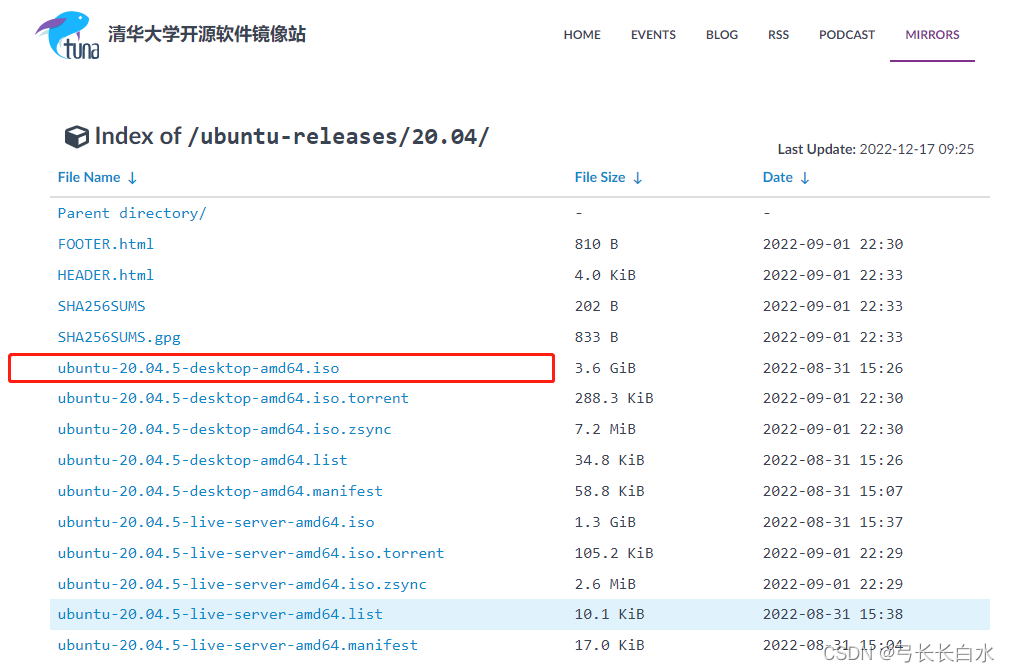Viewport: 1010px width, 672px height.
Task: Sort by Date column header
Action: 777,177
